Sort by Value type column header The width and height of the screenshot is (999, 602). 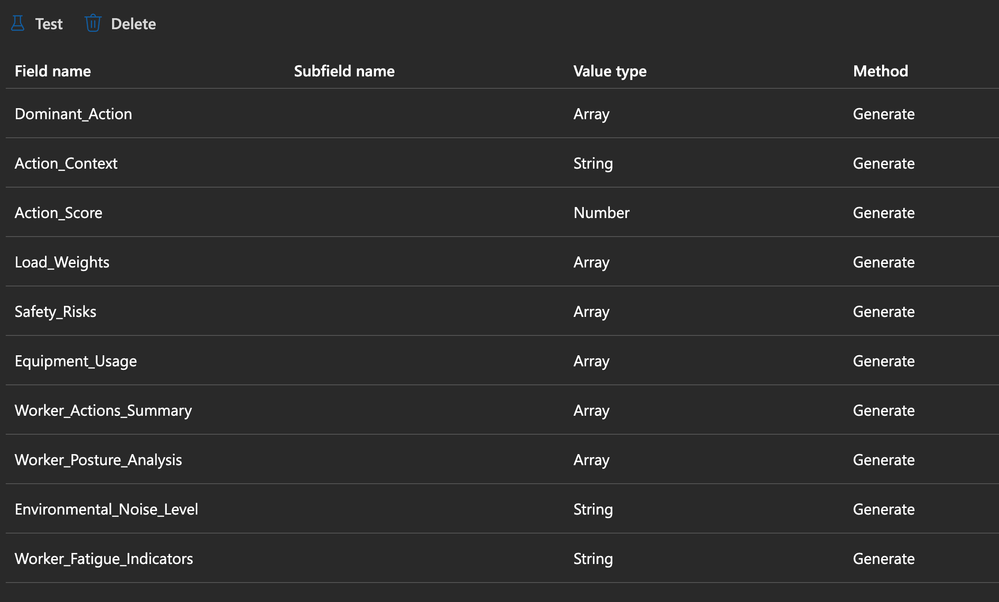(610, 71)
